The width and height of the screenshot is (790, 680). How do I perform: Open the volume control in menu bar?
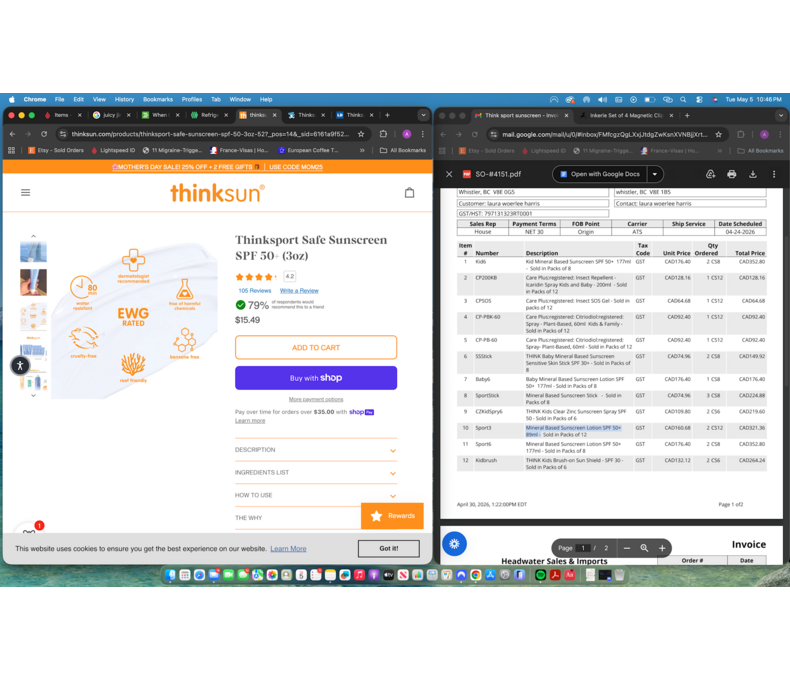coord(603,100)
